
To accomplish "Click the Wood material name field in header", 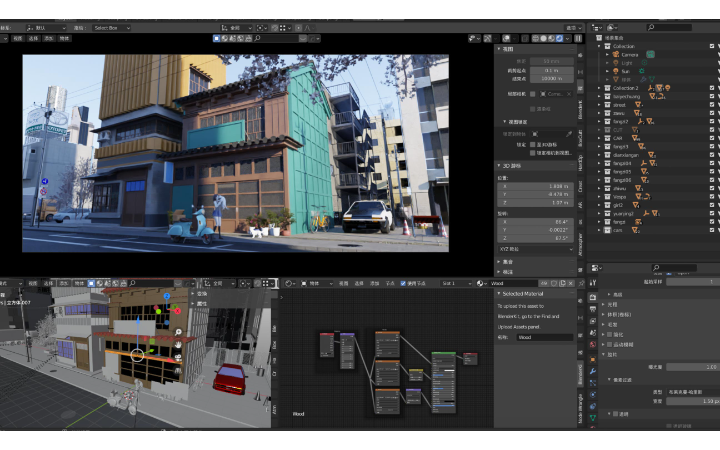I will click(513, 283).
